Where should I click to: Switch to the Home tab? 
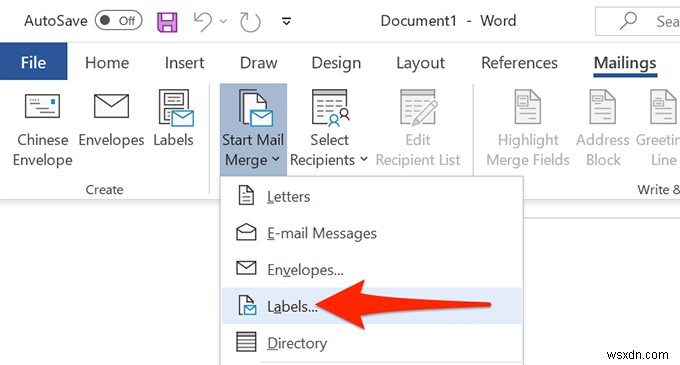point(107,63)
